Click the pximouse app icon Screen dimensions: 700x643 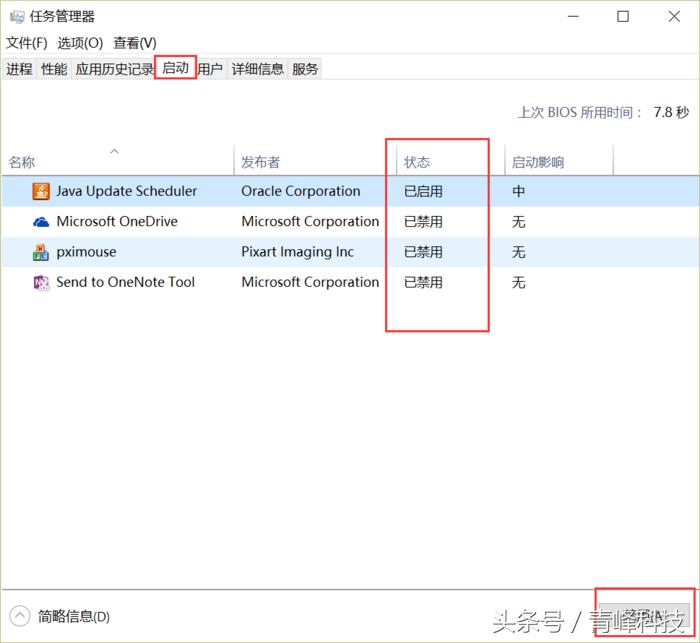41,252
